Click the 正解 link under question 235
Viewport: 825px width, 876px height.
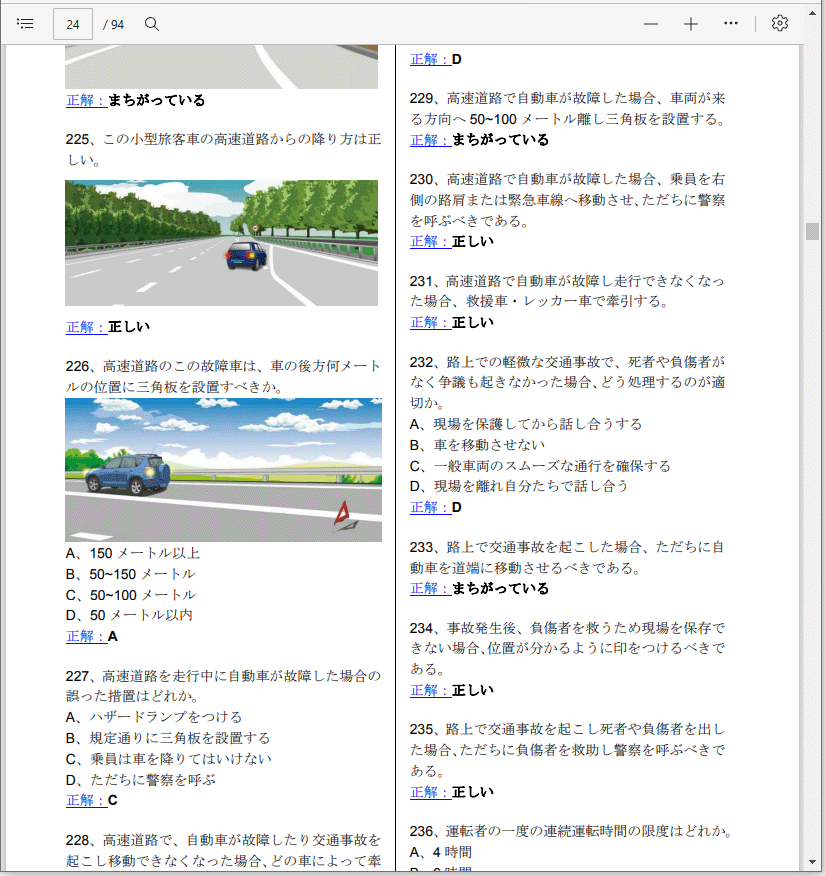(430, 792)
